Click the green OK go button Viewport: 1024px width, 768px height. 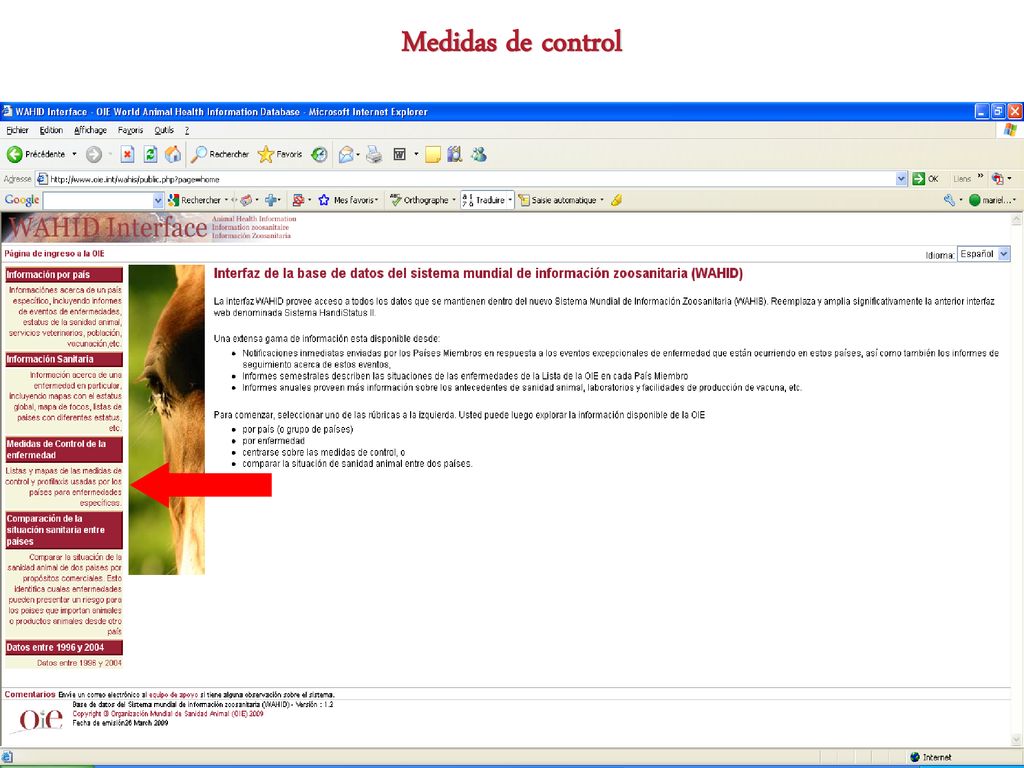926,179
